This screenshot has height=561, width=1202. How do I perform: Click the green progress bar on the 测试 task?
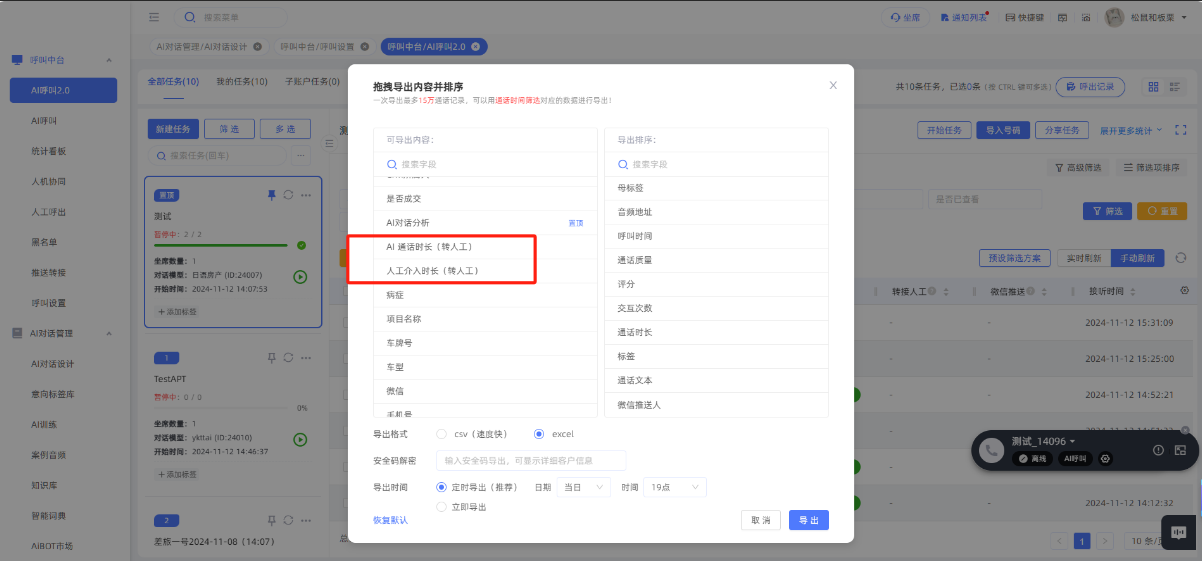221,245
